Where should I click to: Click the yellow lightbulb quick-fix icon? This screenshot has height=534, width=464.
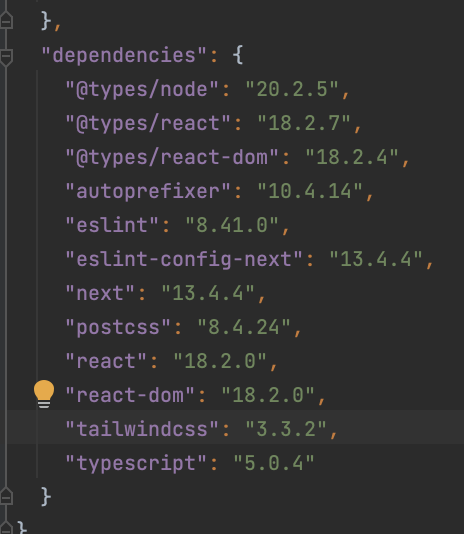44,394
